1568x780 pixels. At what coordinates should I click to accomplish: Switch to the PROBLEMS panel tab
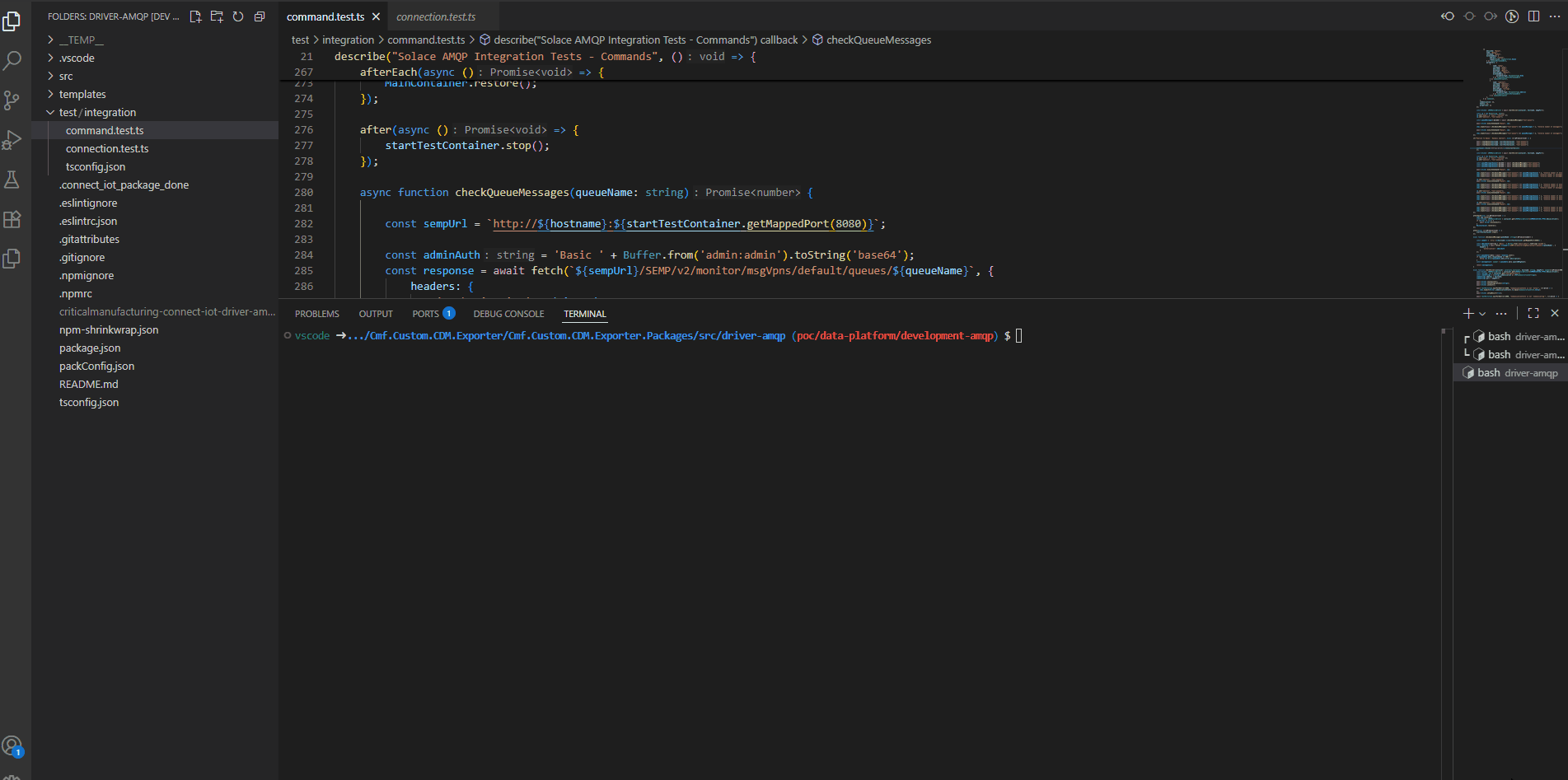[x=316, y=314]
